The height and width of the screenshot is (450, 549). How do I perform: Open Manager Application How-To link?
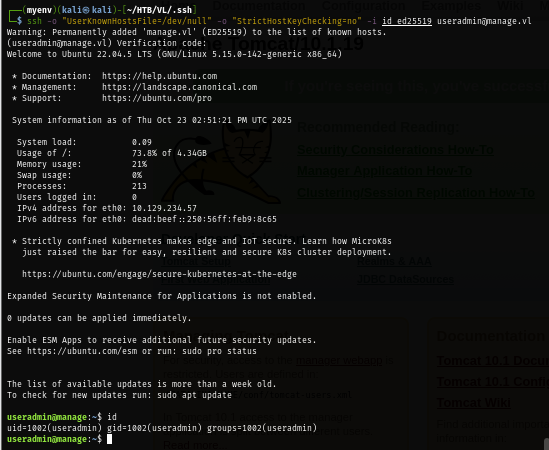coord(384,171)
